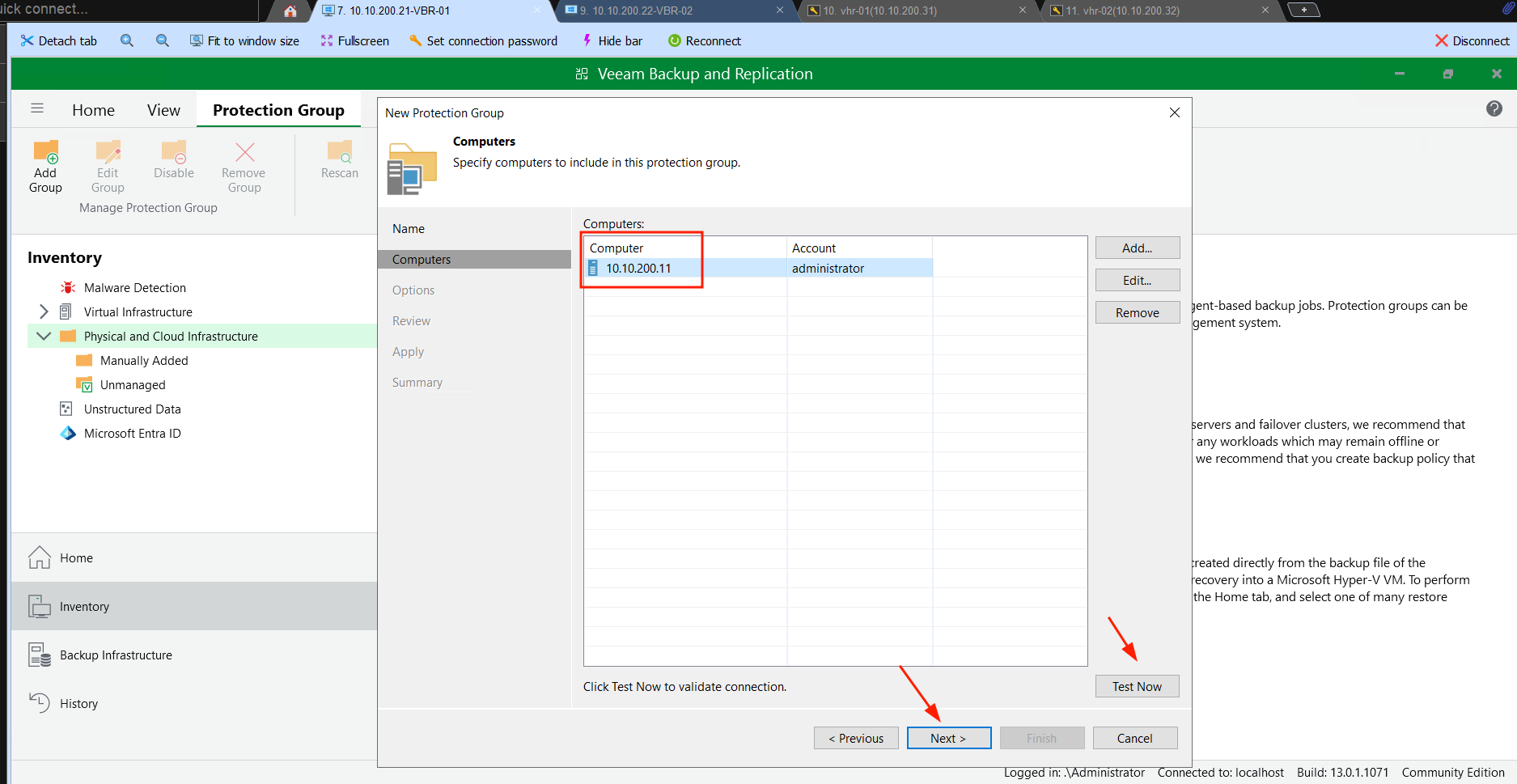The image size is (1517, 784).
Task: Switch to the View ribbon tab
Action: [x=163, y=110]
